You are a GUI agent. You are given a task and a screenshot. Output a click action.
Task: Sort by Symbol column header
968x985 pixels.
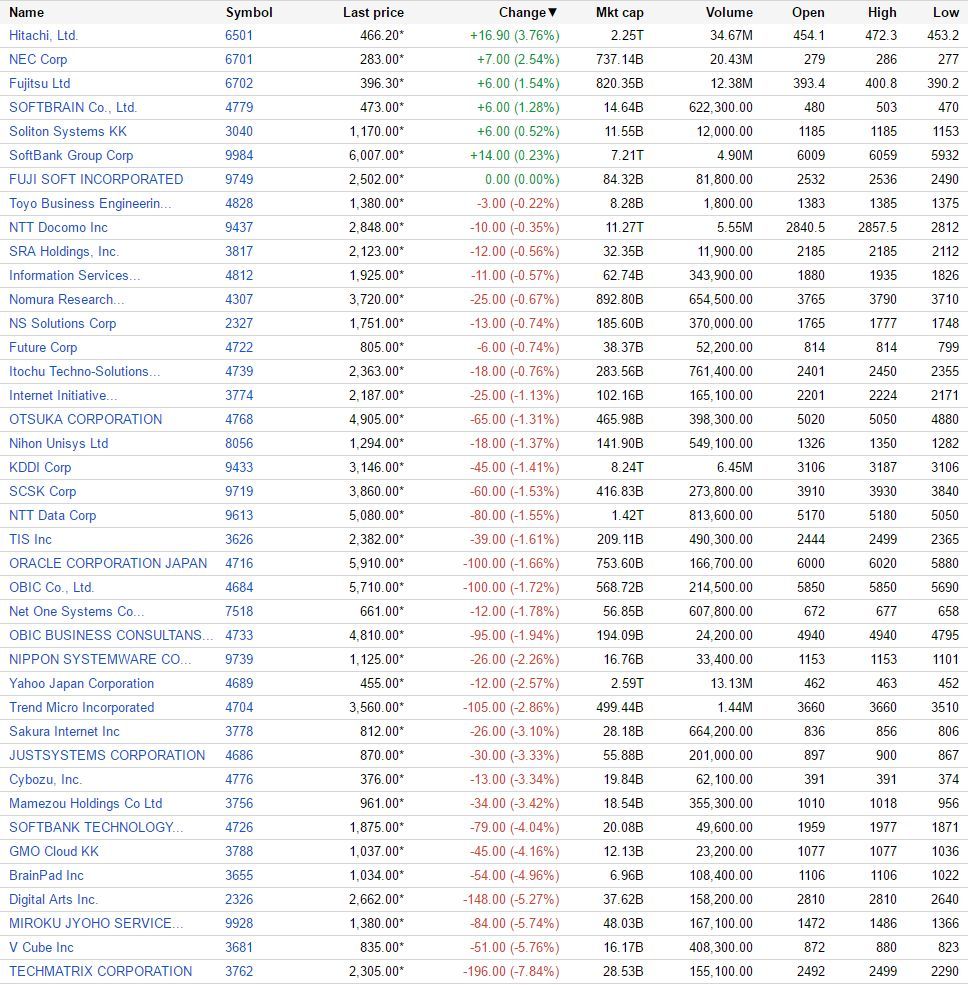(x=249, y=13)
